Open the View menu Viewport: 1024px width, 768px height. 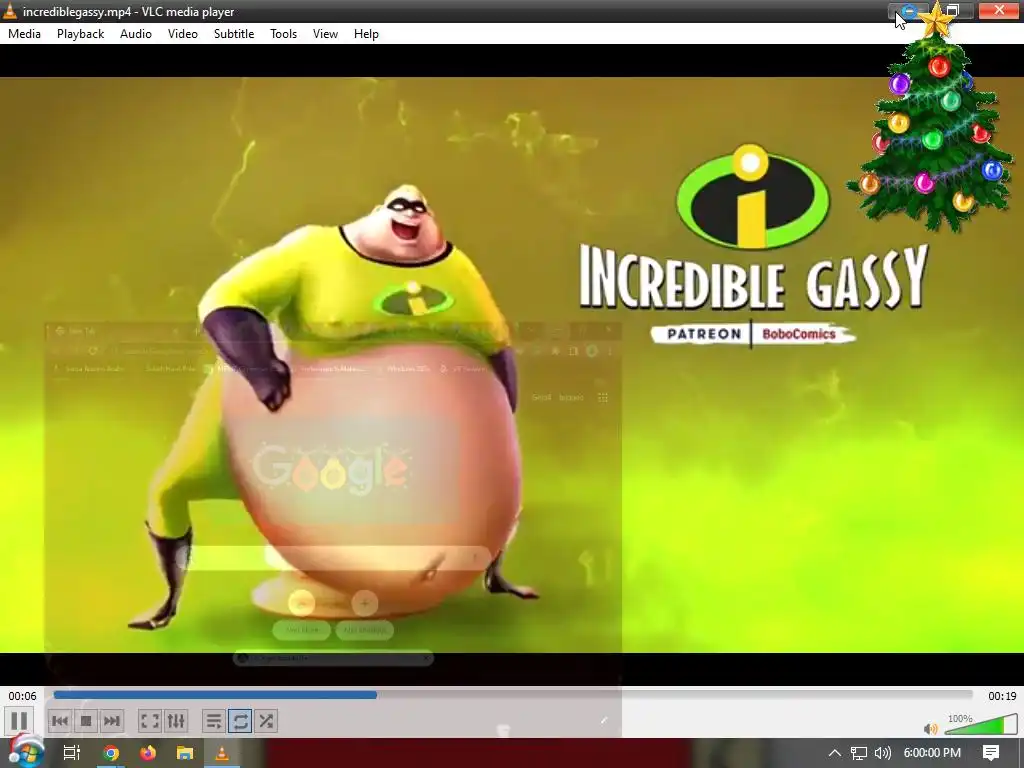click(325, 34)
